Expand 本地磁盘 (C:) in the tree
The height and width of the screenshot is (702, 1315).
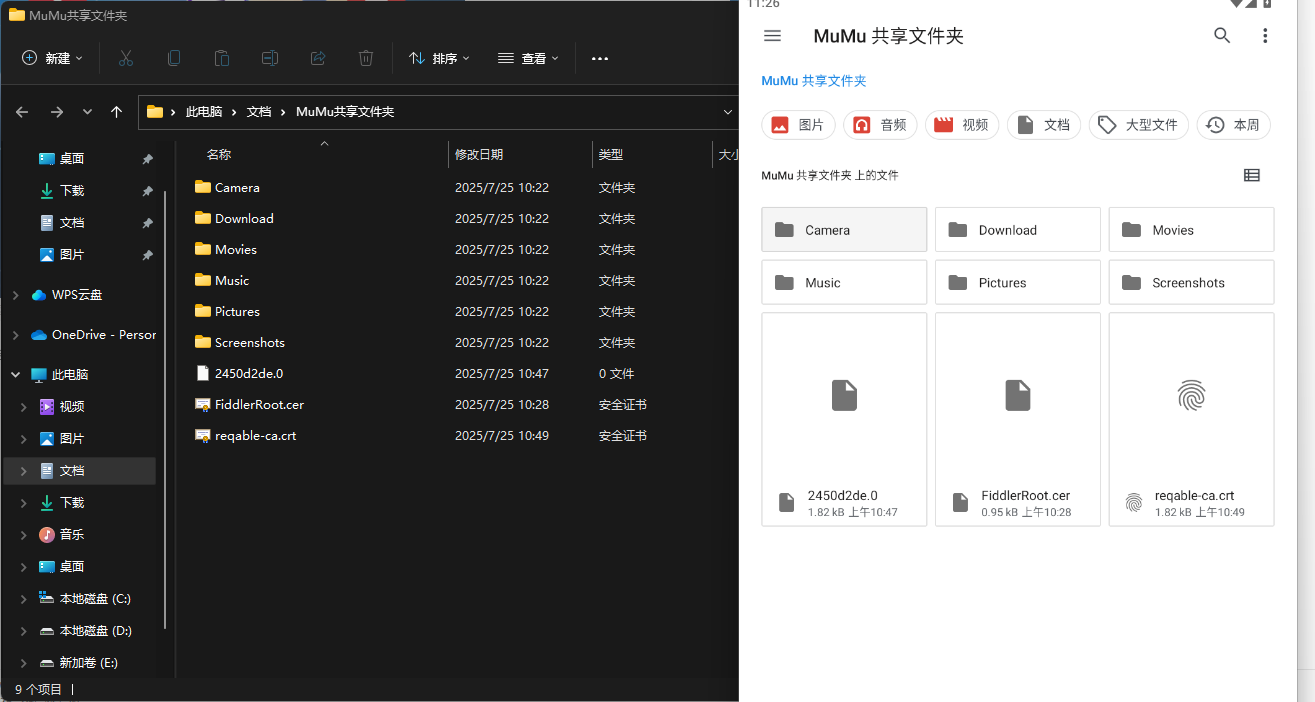pos(24,599)
